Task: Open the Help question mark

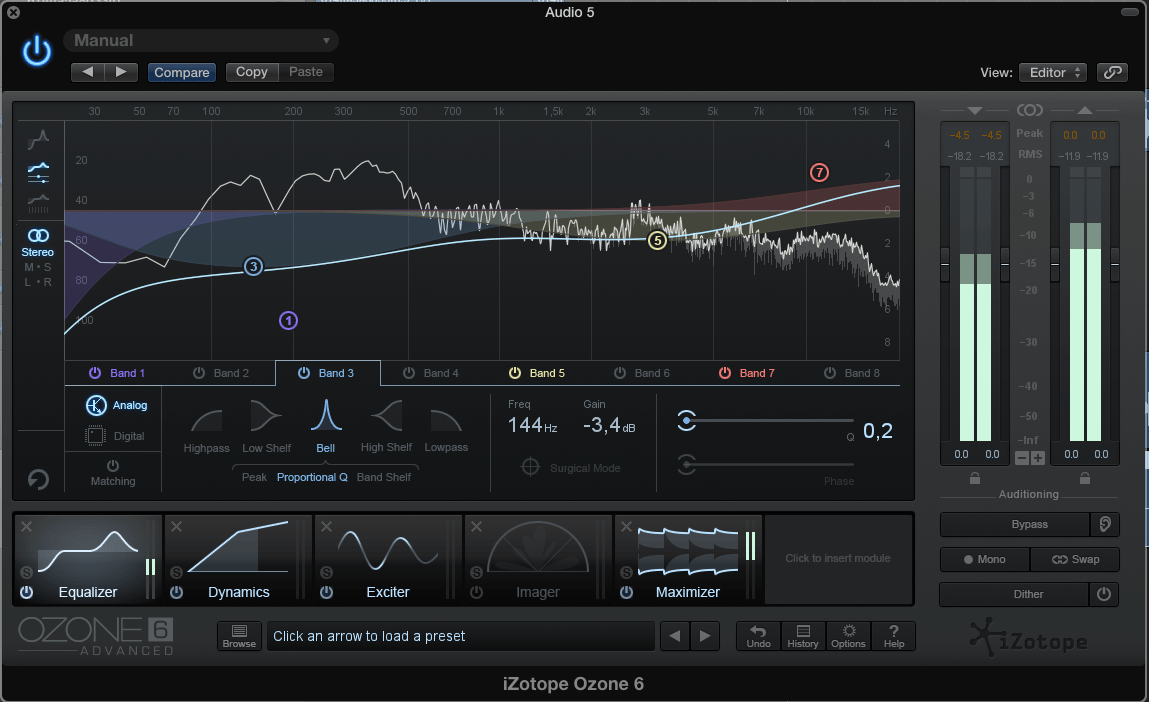Action: coord(894,636)
